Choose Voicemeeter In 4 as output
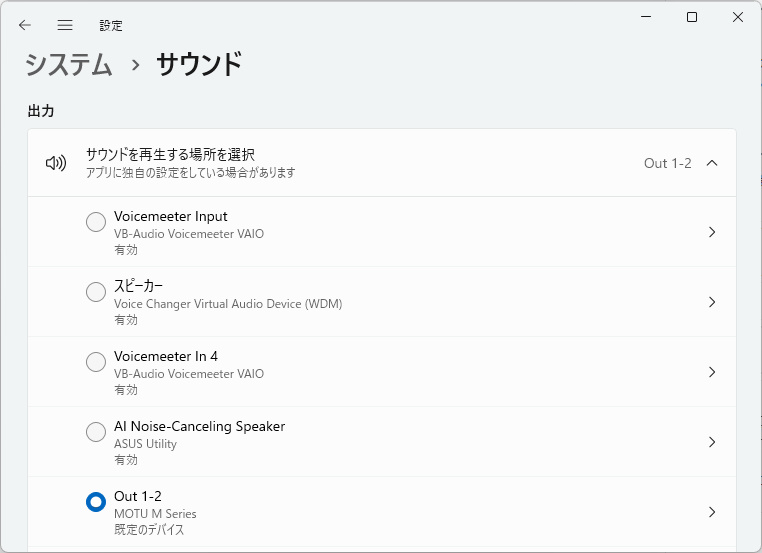 click(96, 362)
